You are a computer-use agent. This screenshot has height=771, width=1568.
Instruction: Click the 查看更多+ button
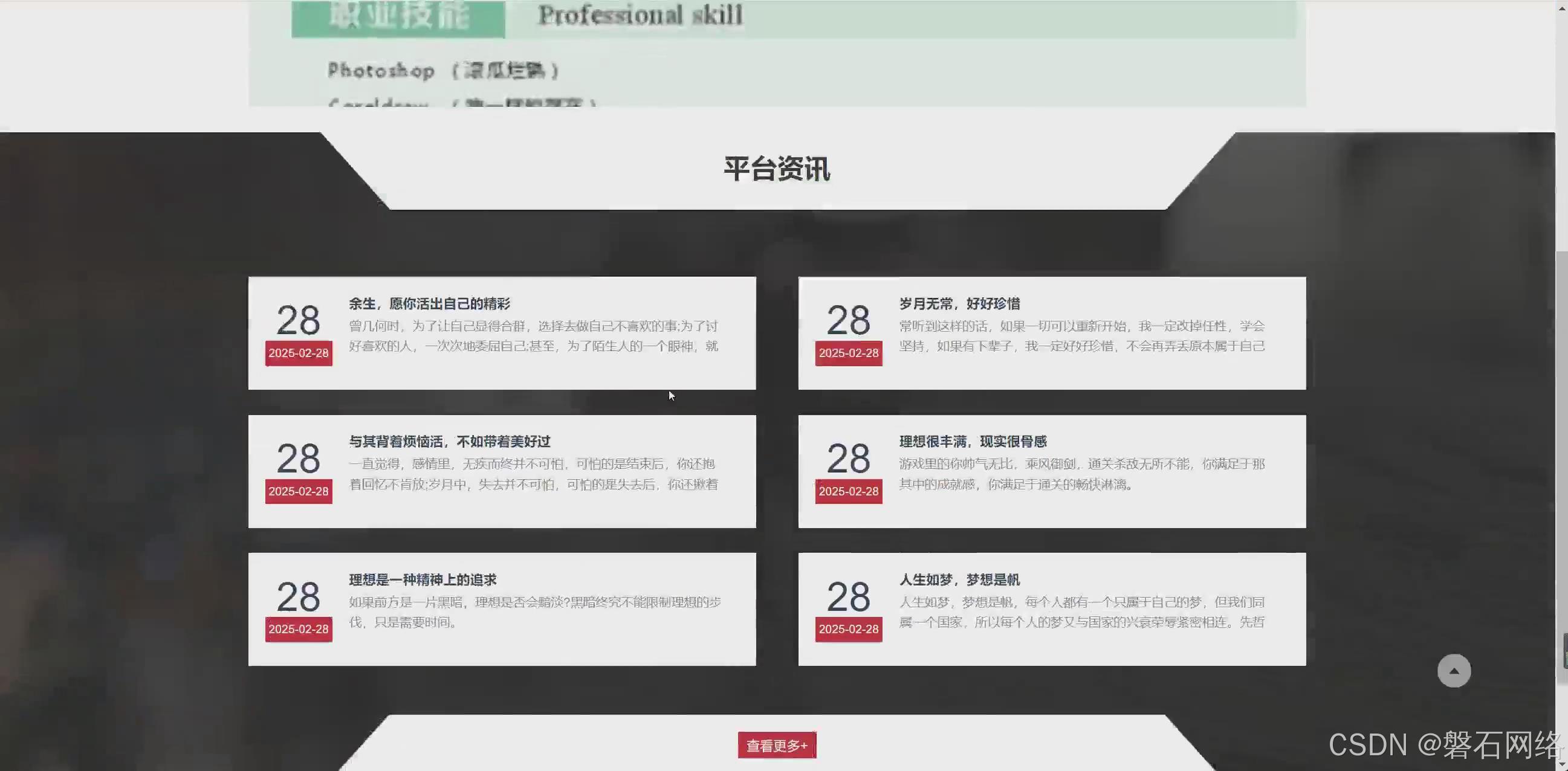pos(777,744)
